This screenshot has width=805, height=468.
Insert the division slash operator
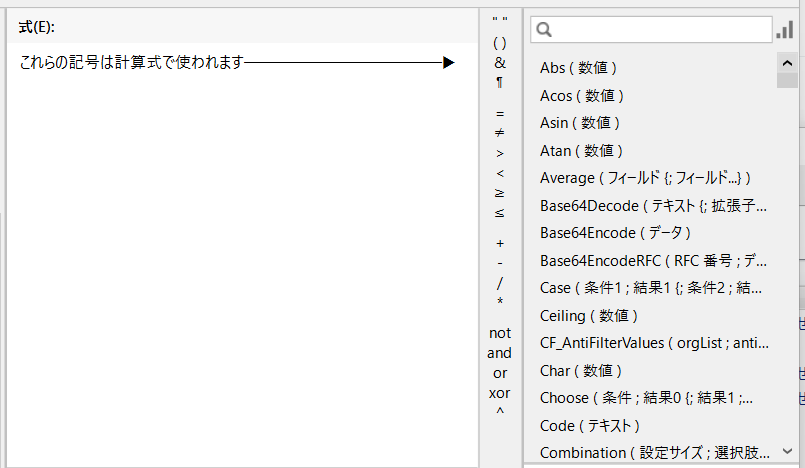(500, 283)
